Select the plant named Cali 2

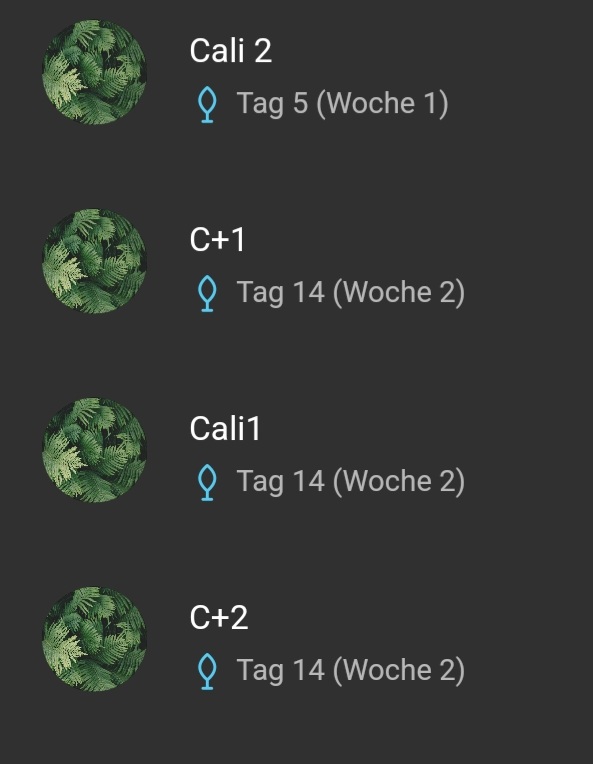point(230,51)
